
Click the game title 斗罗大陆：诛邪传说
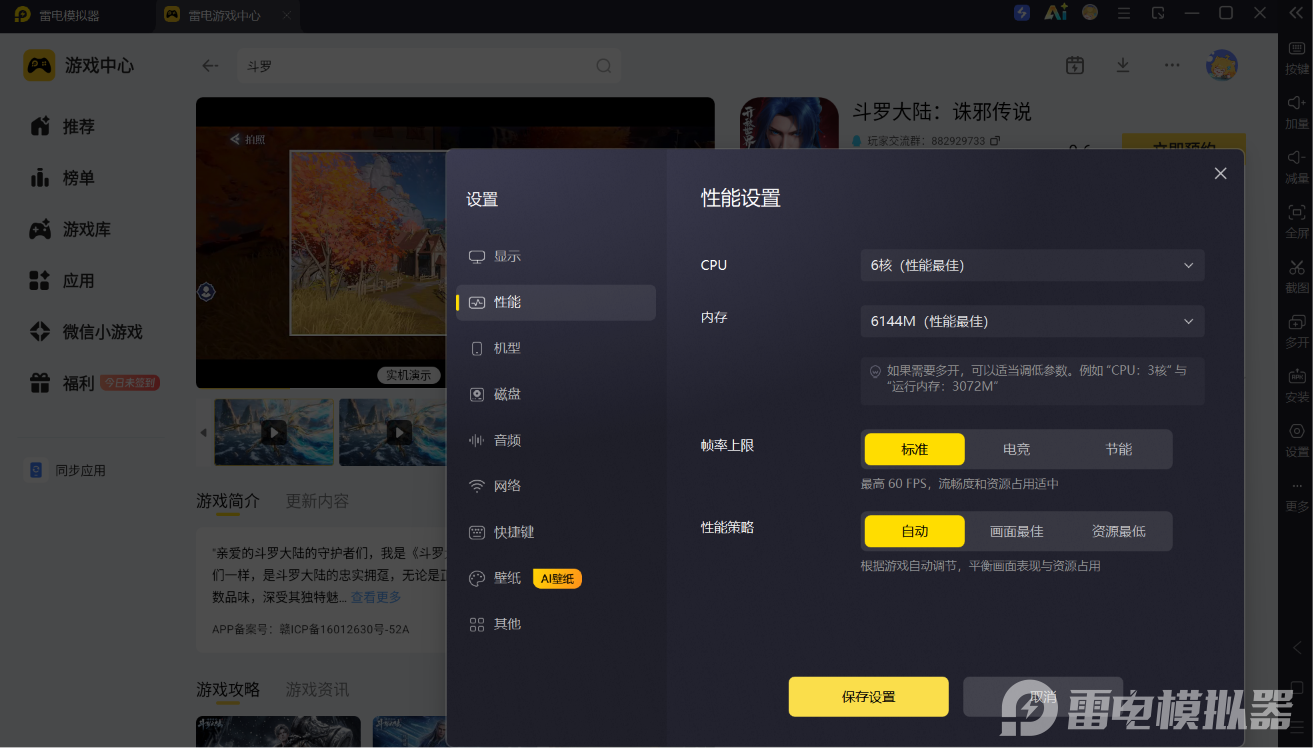(x=941, y=112)
